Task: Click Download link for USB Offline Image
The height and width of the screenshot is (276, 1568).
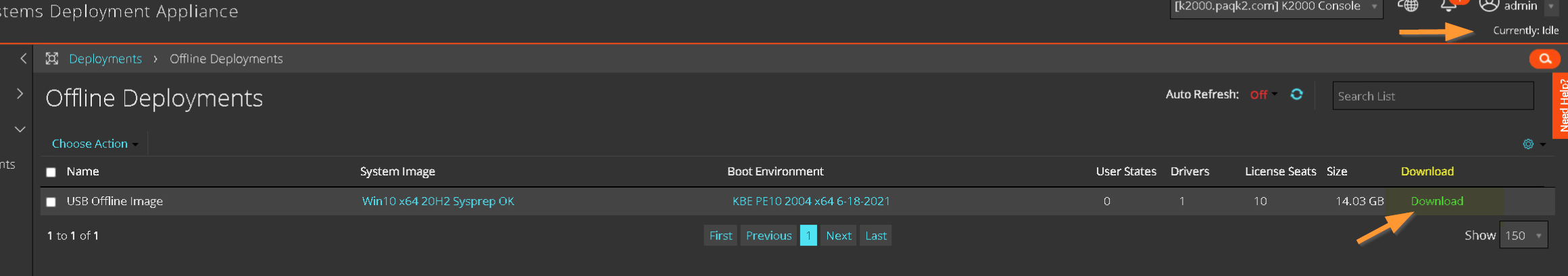Action: pyautogui.click(x=1437, y=201)
